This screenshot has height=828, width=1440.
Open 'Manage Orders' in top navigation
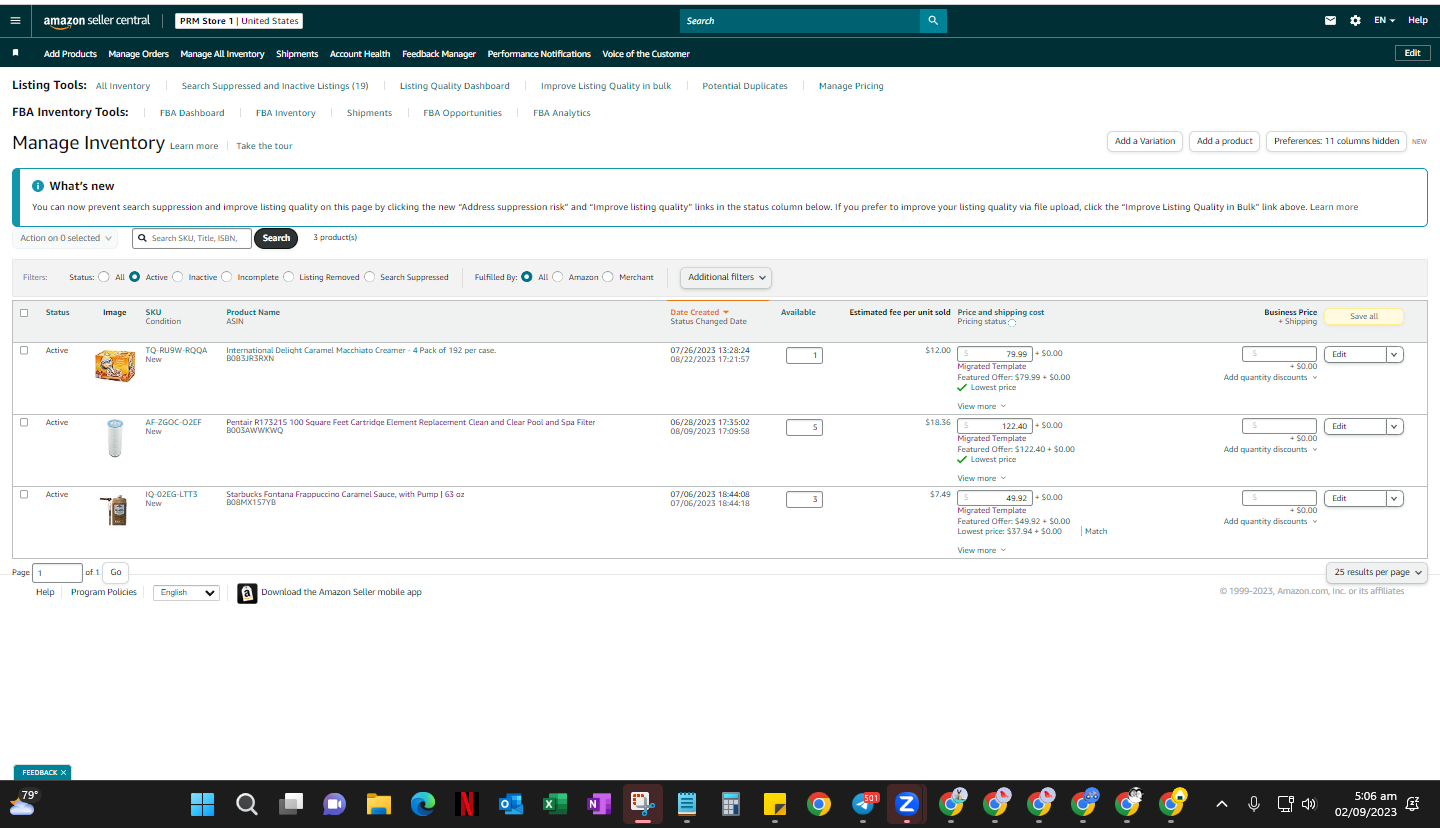click(x=138, y=54)
